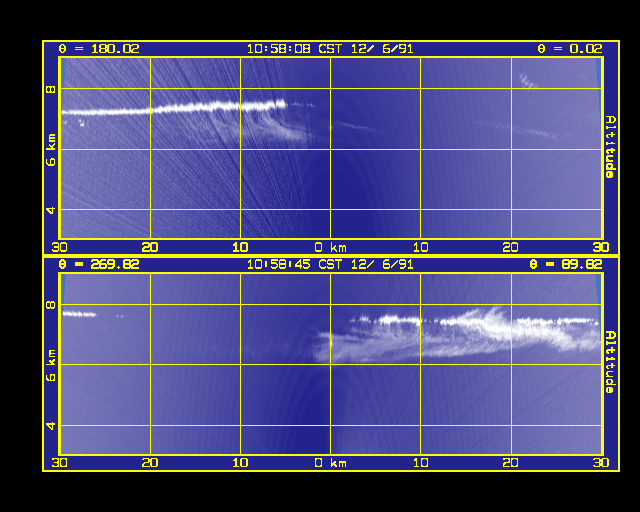Click the right-side 20 range label of lower panel
This screenshot has width=640, height=512.
[510, 463]
